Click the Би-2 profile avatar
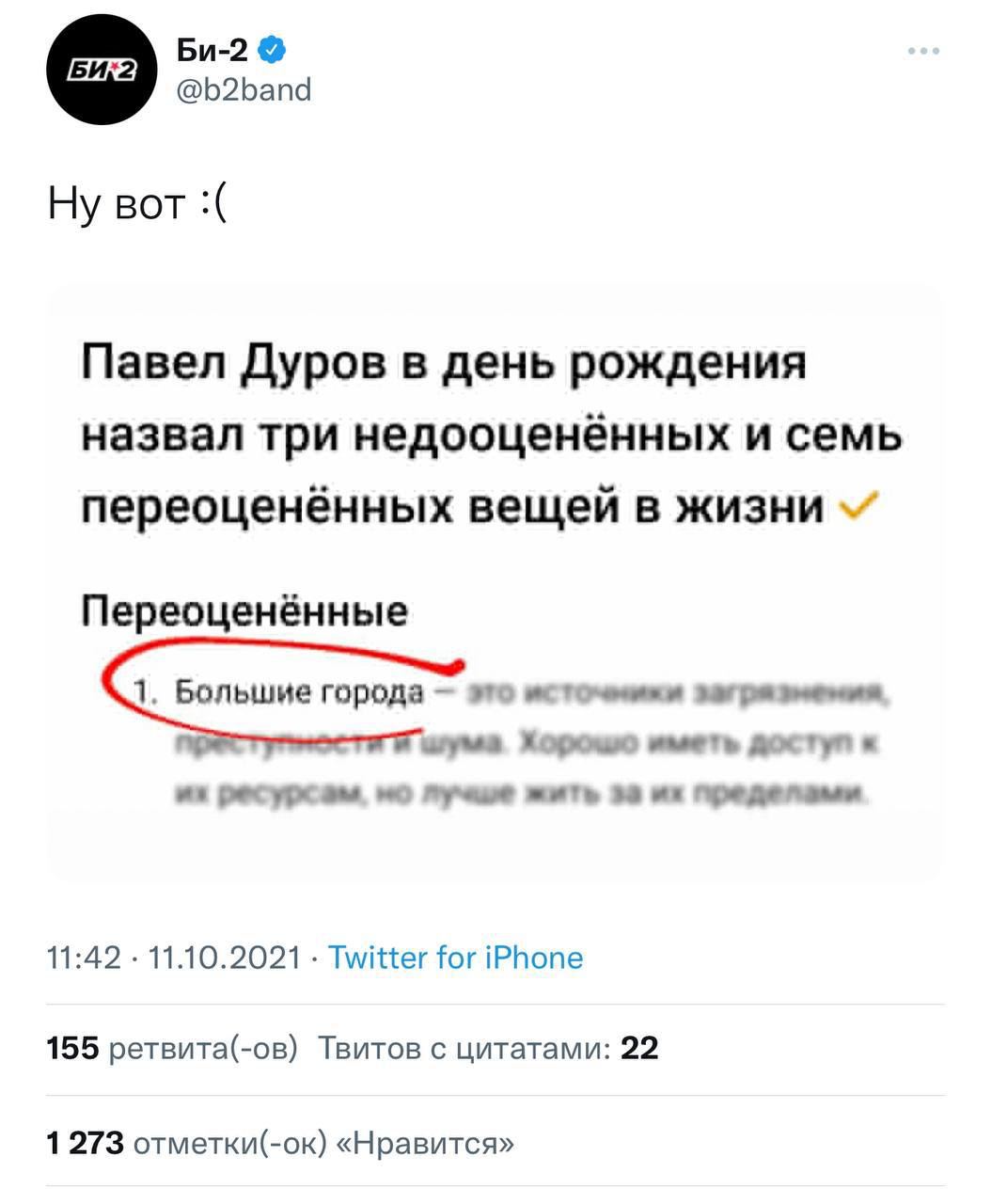 94,71
